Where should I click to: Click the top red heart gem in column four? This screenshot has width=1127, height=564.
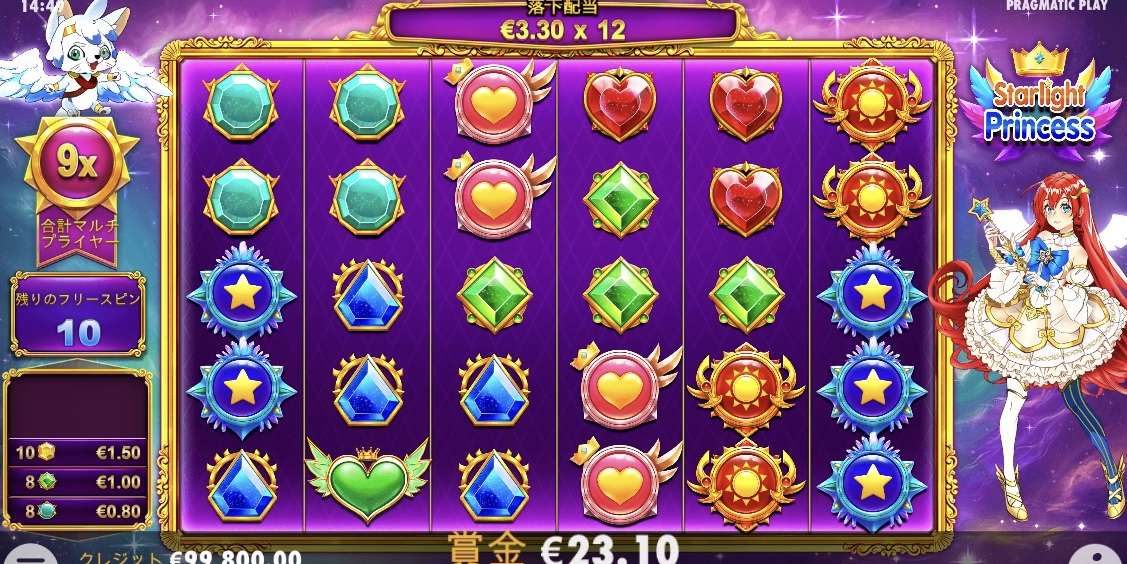pyautogui.click(x=620, y=104)
